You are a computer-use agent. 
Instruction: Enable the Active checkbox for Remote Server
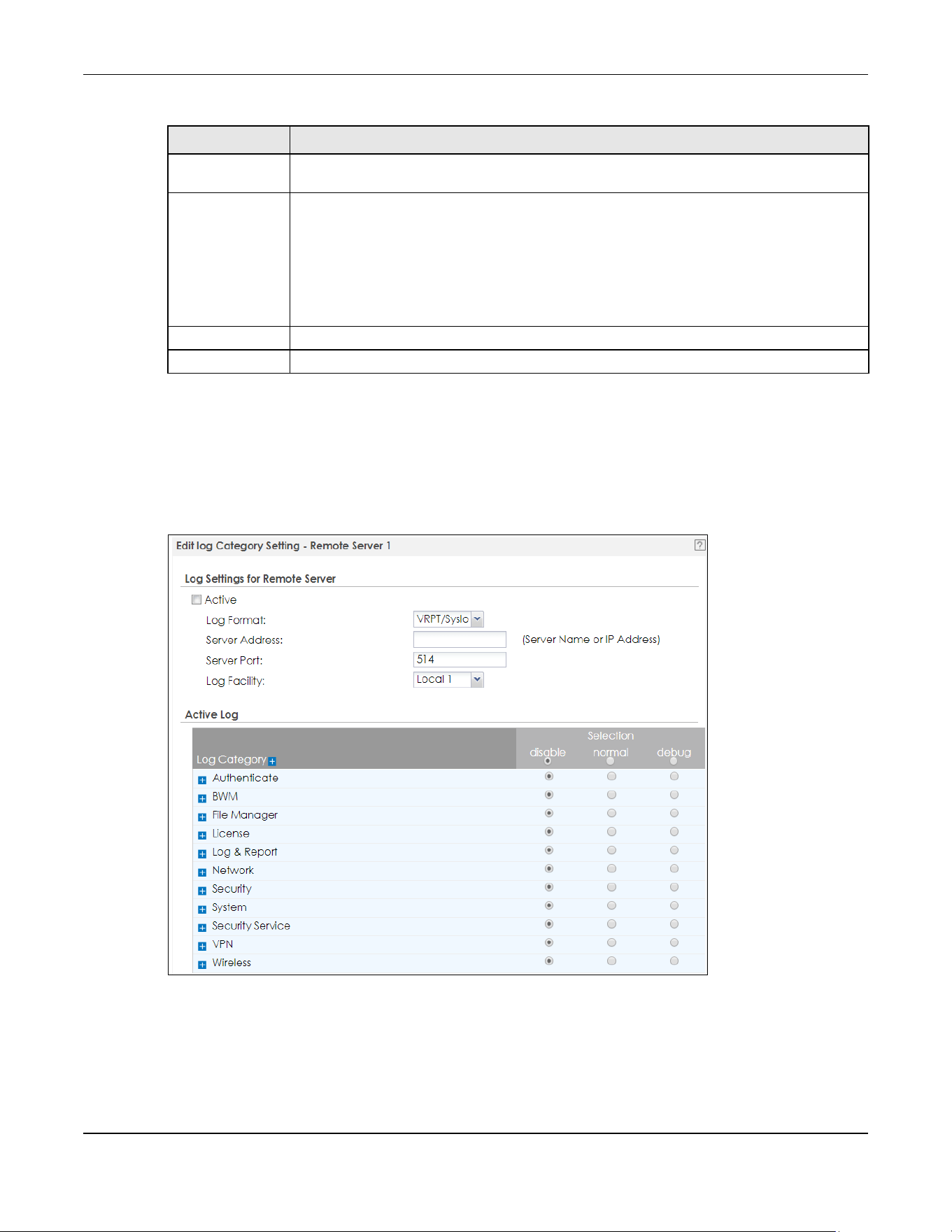click(197, 600)
